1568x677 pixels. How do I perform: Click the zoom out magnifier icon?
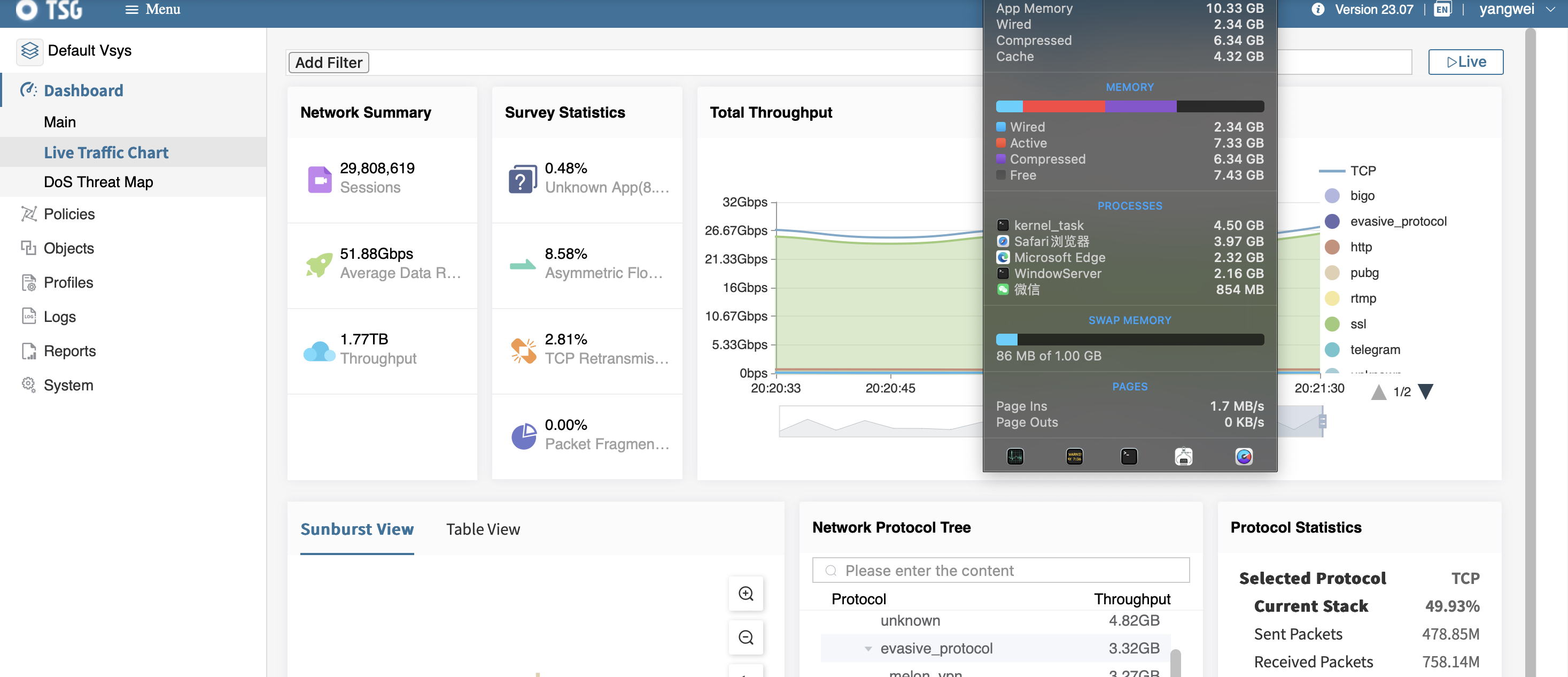point(746,637)
